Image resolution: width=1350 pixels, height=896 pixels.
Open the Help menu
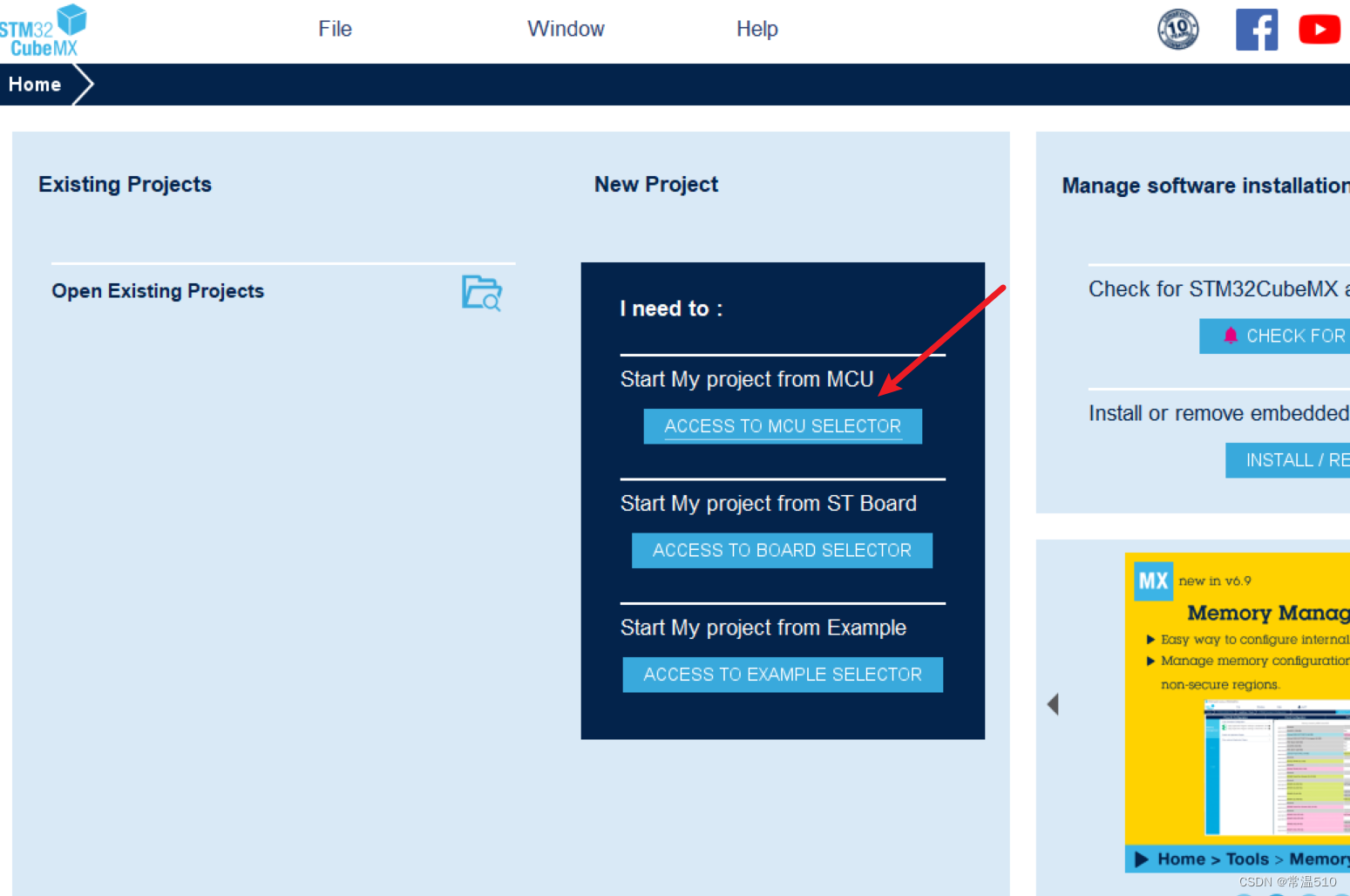(x=756, y=29)
